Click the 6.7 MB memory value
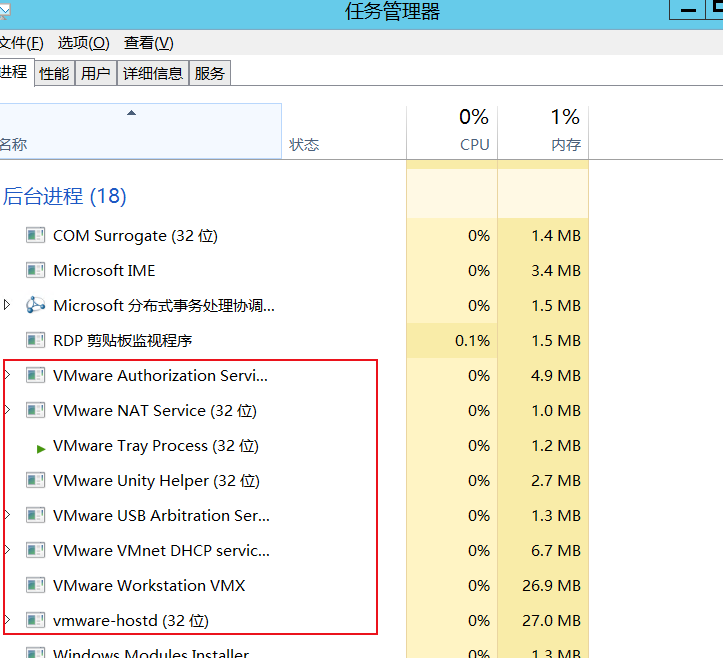Viewport: 723px width, 658px height. pyautogui.click(x=556, y=551)
